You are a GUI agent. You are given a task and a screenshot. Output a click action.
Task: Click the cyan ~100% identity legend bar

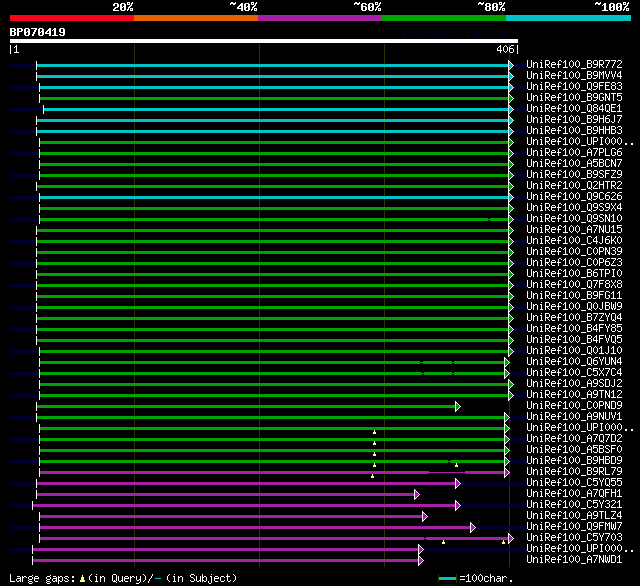tap(568, 18)
